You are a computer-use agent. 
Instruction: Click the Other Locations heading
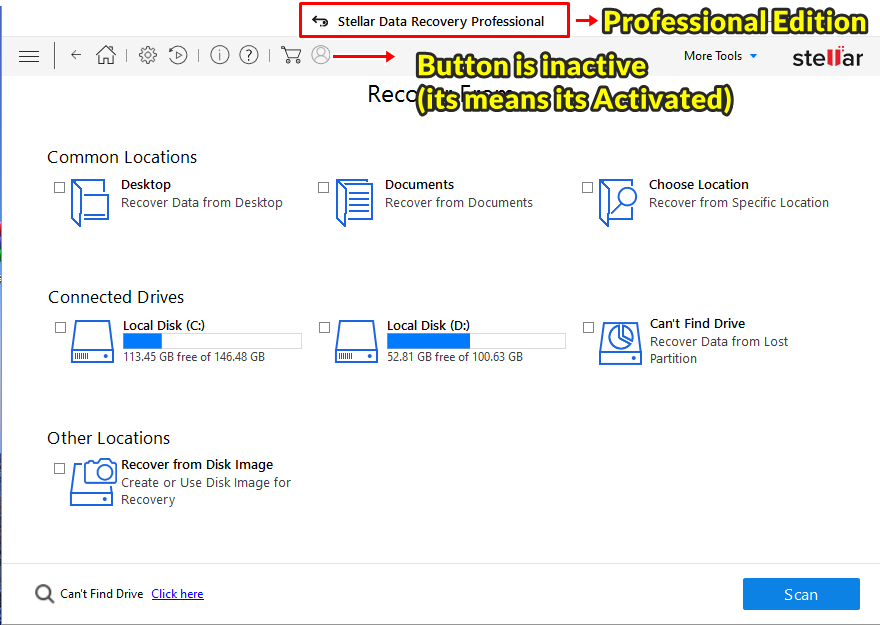pos(108,438)
